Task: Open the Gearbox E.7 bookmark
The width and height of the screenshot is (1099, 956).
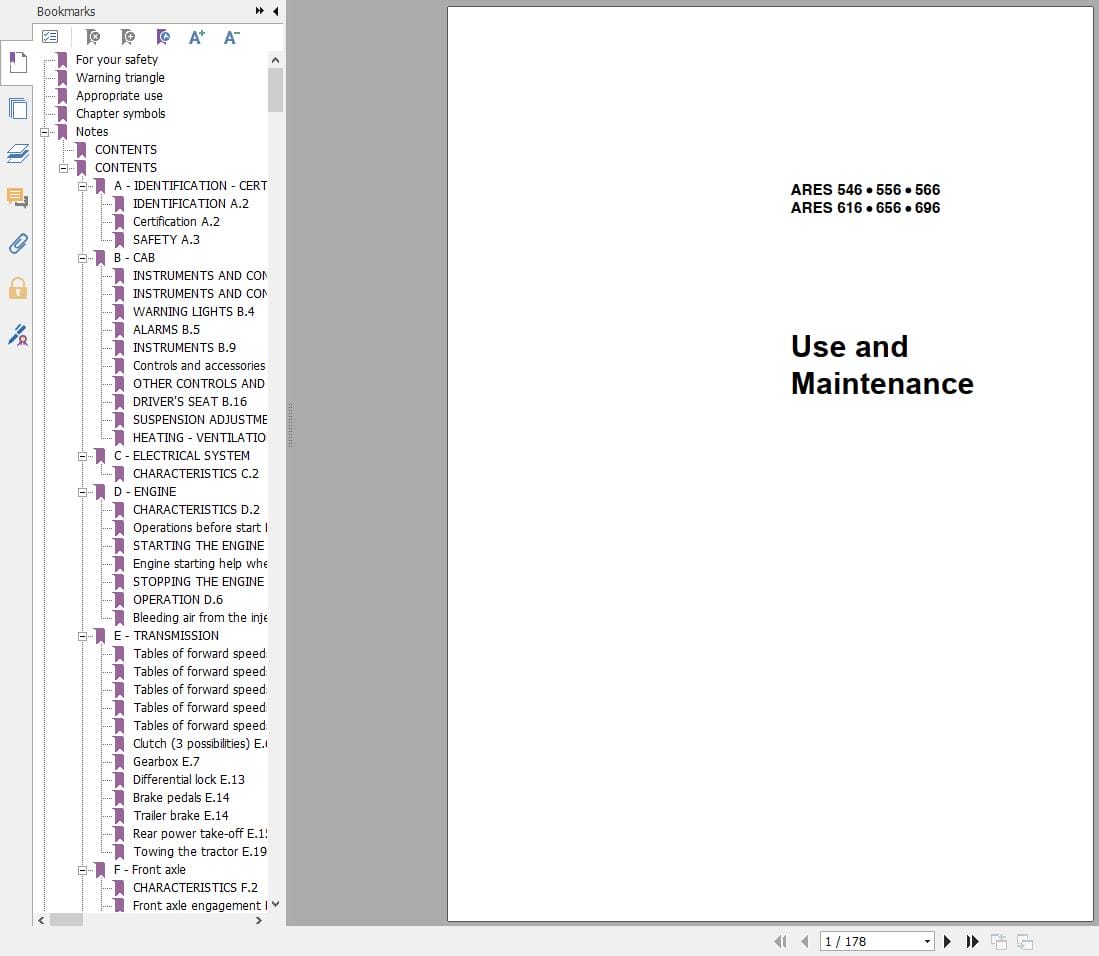Action: 166,762
